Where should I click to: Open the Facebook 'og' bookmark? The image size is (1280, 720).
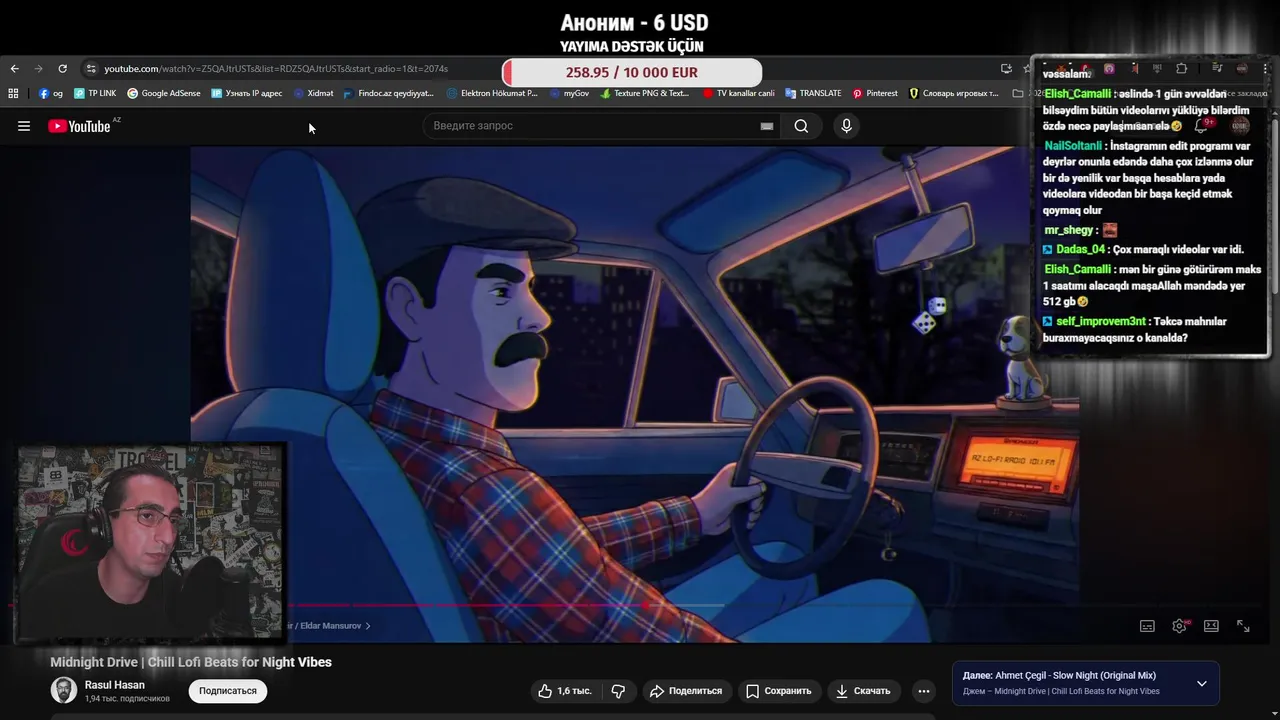tap(51, 93)
